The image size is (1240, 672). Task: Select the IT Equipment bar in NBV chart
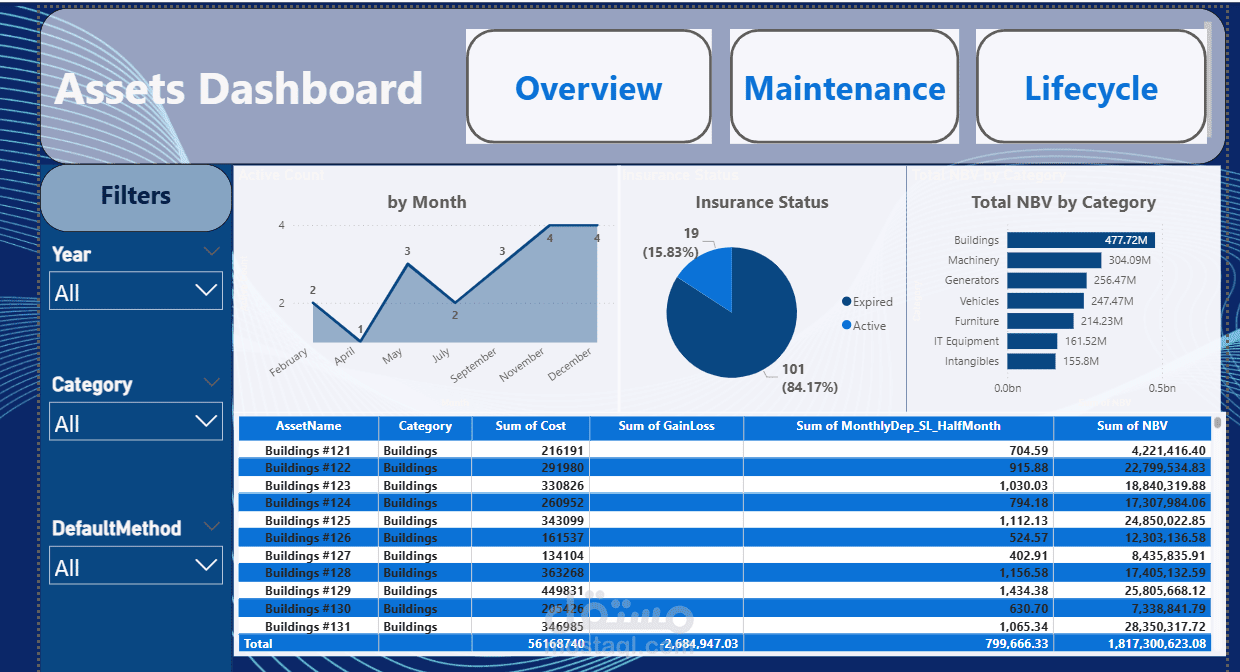click(1032, 341)
